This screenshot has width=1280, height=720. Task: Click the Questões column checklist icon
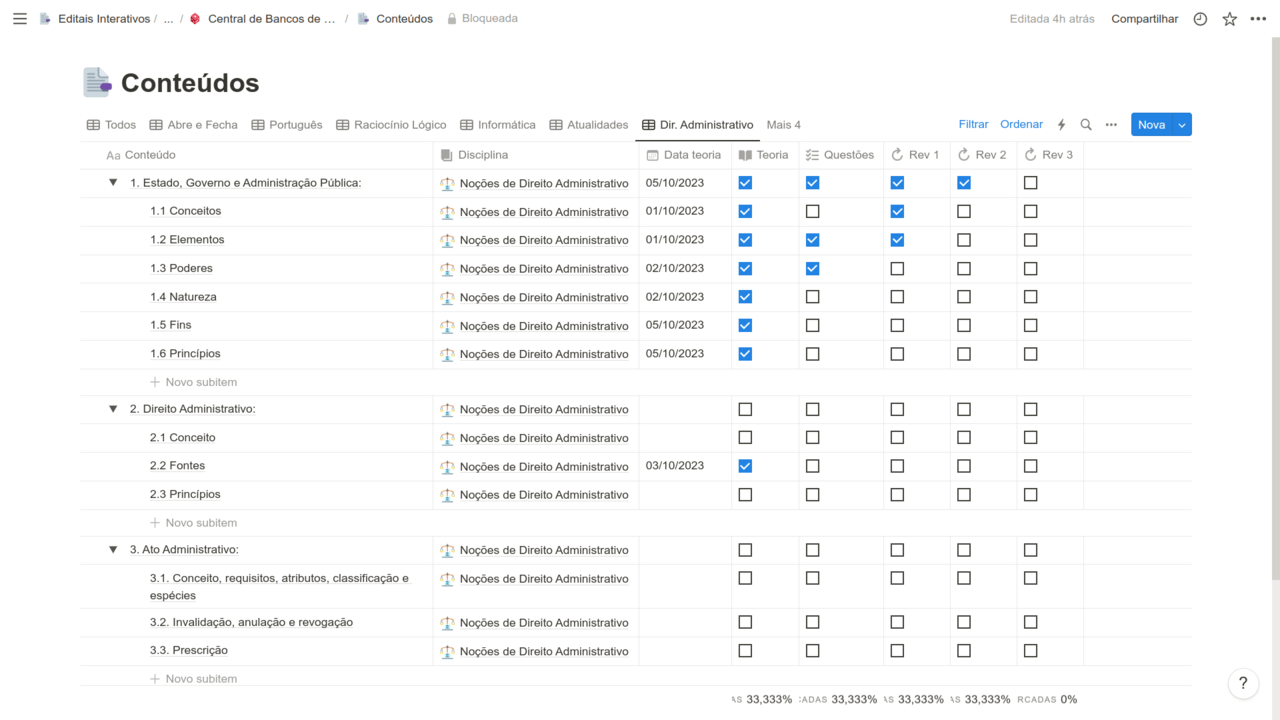(x=812, y=155)
